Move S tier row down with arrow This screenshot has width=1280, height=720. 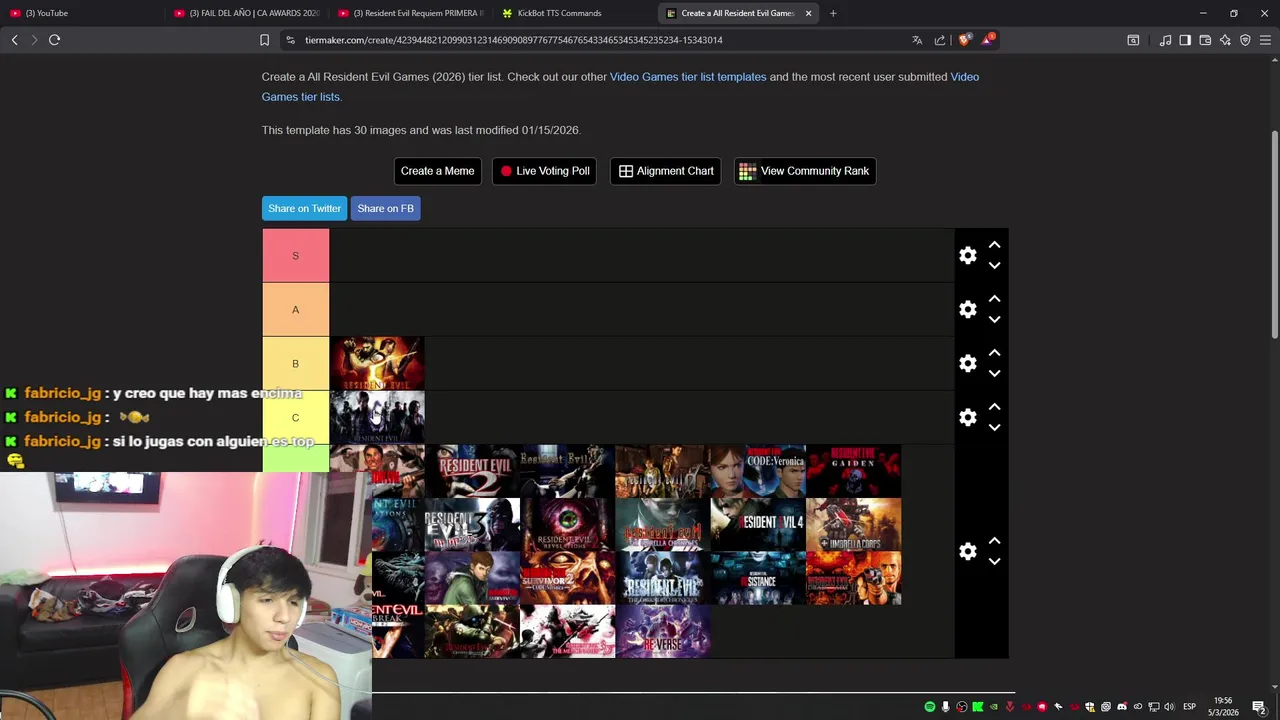click(x=994, y=266)
